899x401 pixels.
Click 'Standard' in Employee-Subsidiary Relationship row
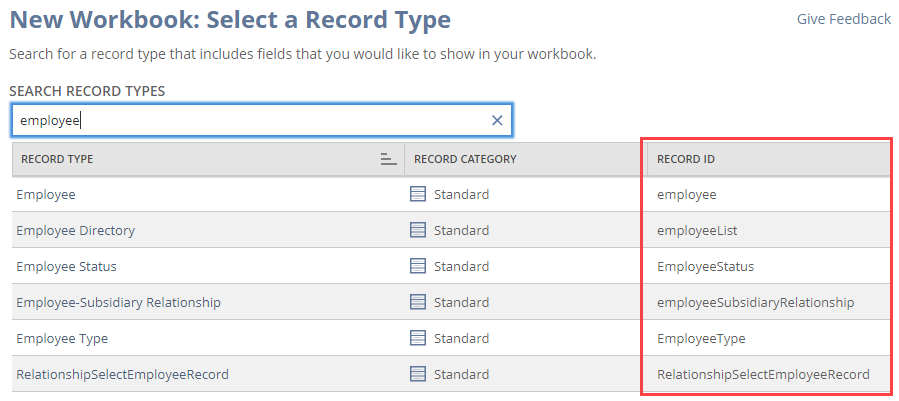[462, 302]
